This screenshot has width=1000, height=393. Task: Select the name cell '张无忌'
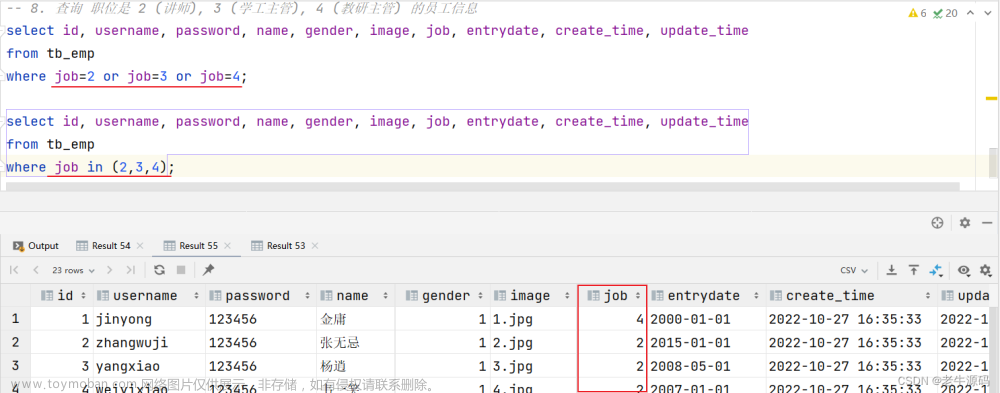(356, 343)
